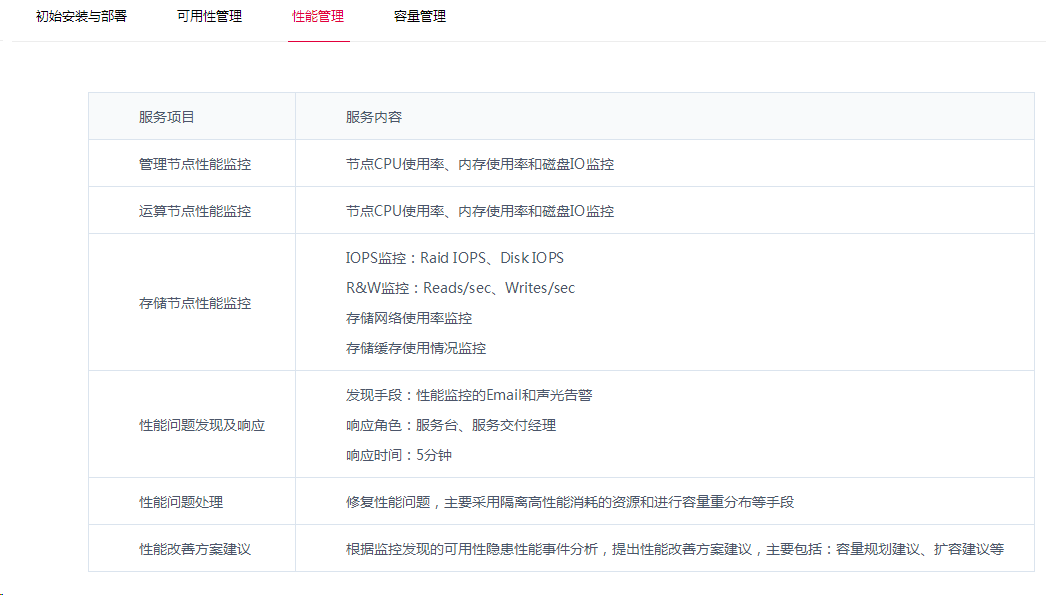The height and width of the screenshot is (595, 1046).
Task: Go to the 容量管理 tab
Action: [420, 17]
